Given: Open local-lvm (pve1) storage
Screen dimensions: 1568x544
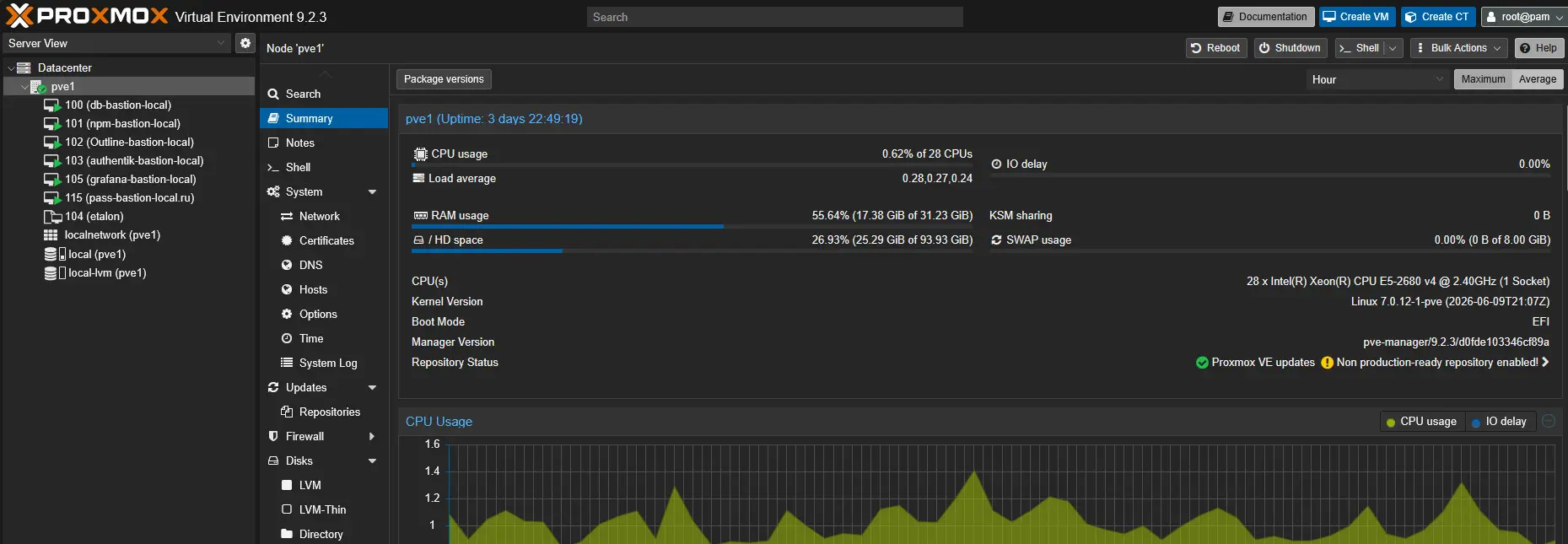Looking at the screenshot, I should 106,272.
